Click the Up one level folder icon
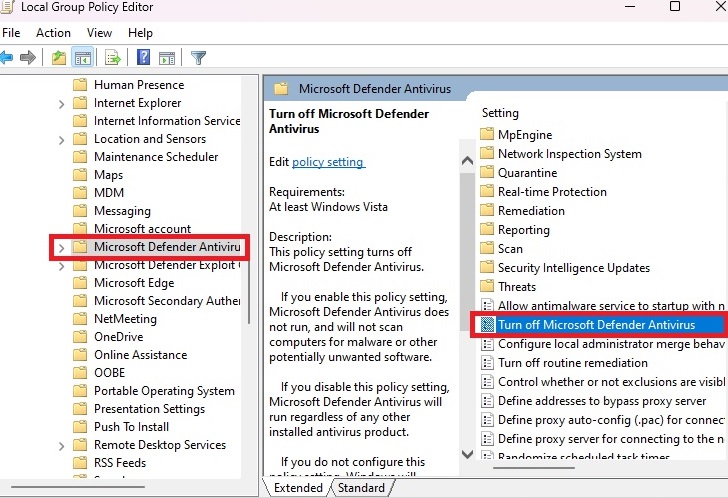Viewport: 728px width, 498px height. [x=58, y=58]
